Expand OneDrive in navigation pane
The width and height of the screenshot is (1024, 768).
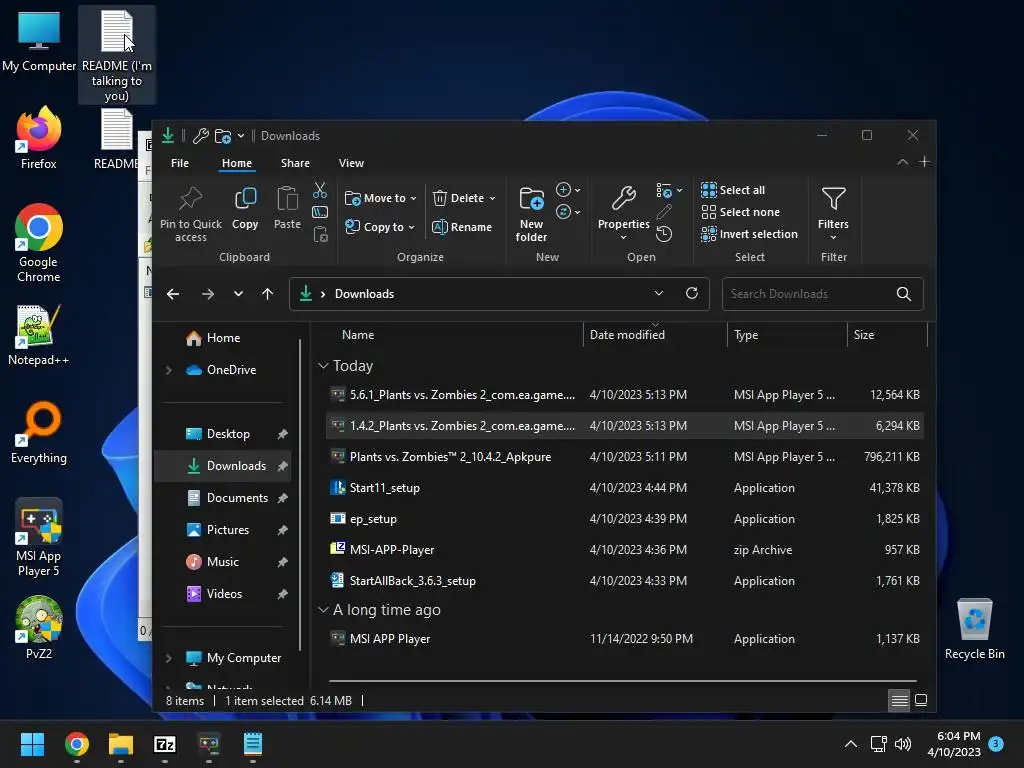point(168,370)
